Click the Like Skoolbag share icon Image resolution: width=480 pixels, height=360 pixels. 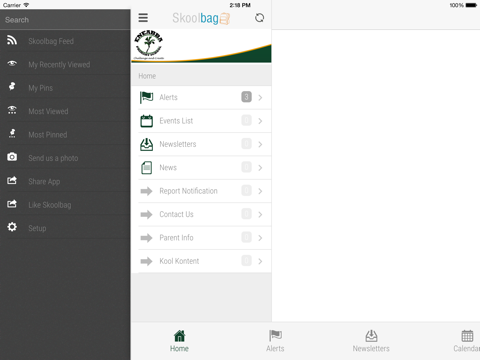[x=12, y=204]
